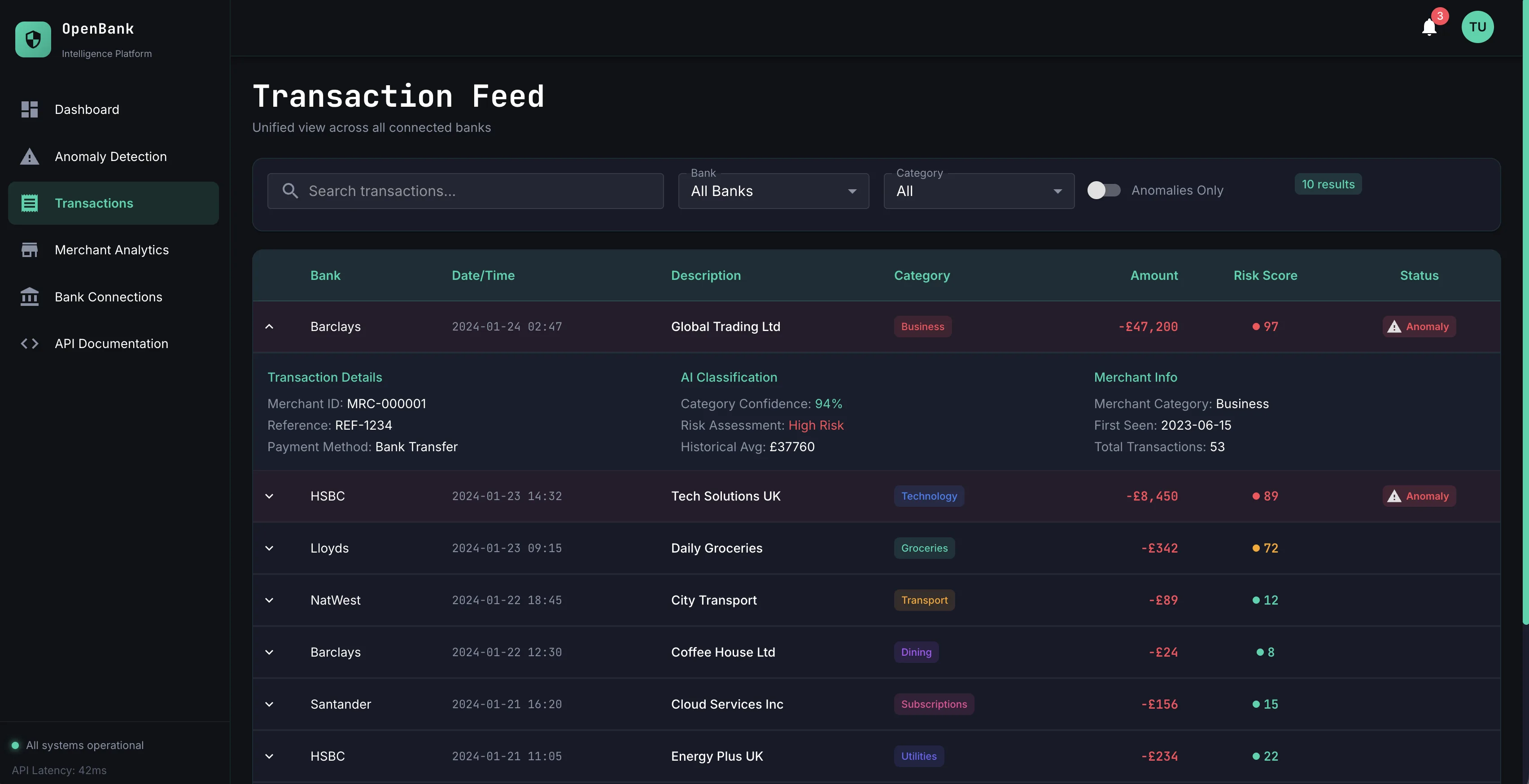Image resolution: width=1529 pixels, height=784 pixels.
Task: Open the Category filter dropdown
Action: 979,191
